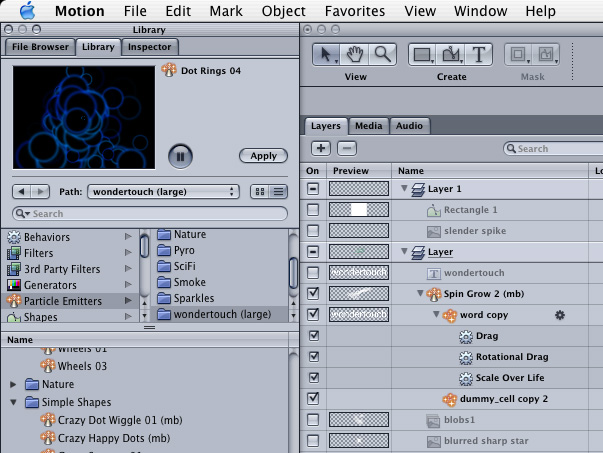Open the File menu

point(135,11)
